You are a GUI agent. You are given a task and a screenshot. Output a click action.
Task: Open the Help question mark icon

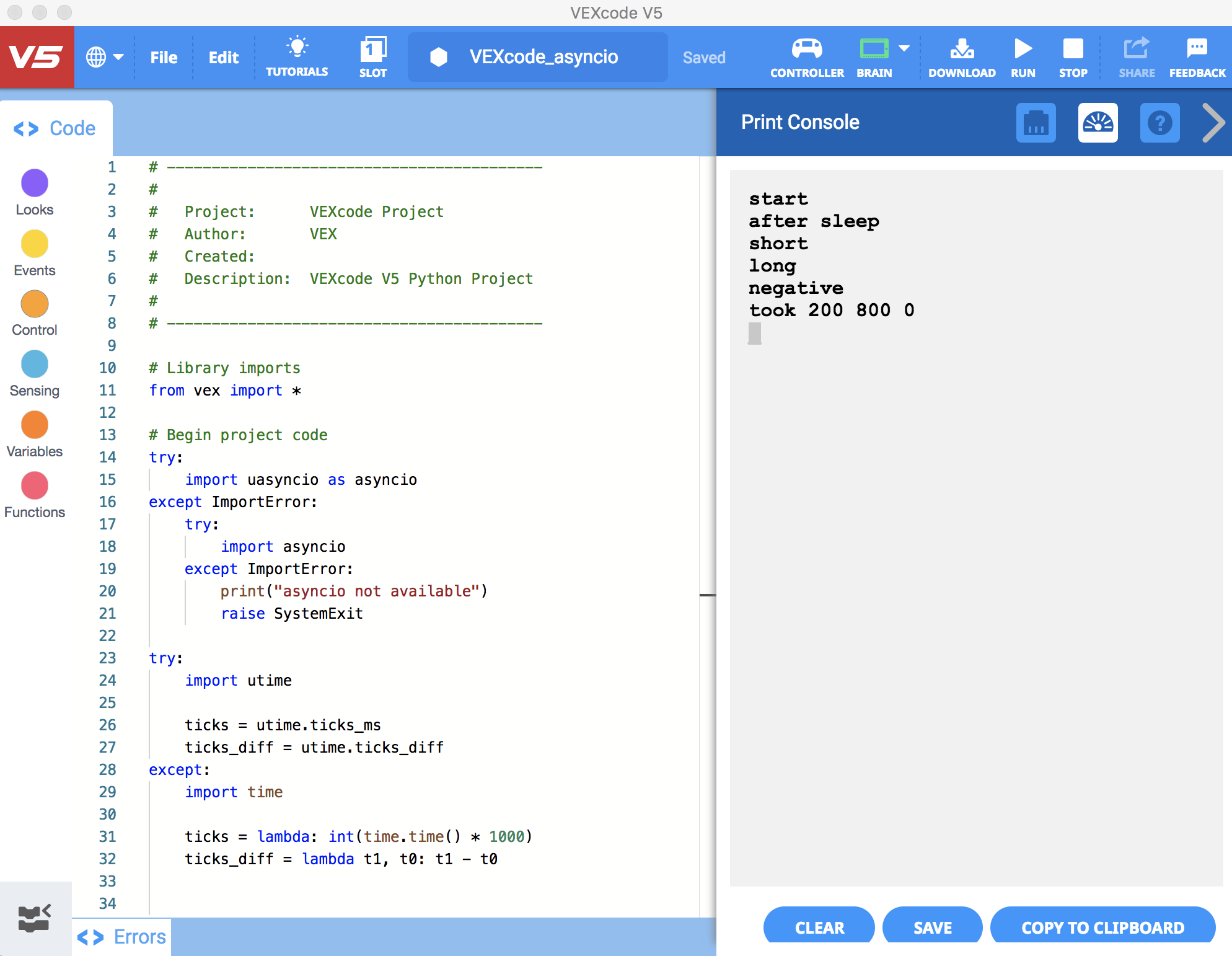[1160, 123]
